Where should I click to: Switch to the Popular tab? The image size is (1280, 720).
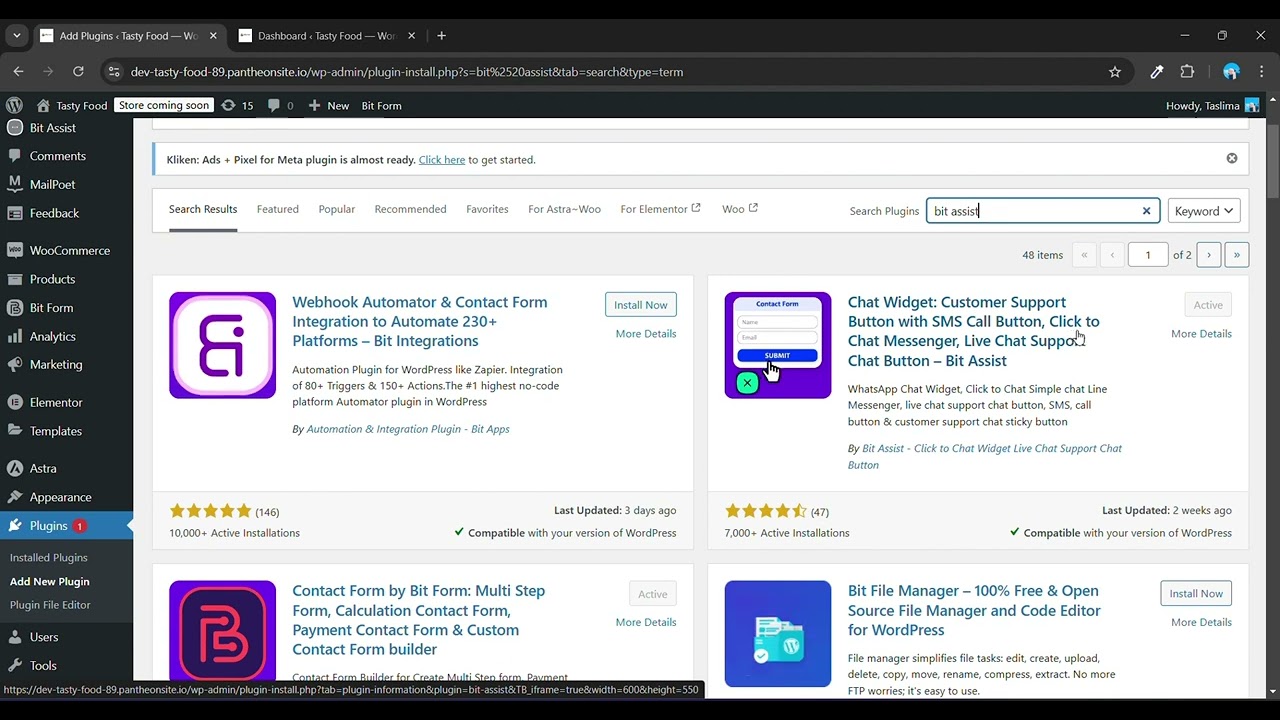(337, 210)
